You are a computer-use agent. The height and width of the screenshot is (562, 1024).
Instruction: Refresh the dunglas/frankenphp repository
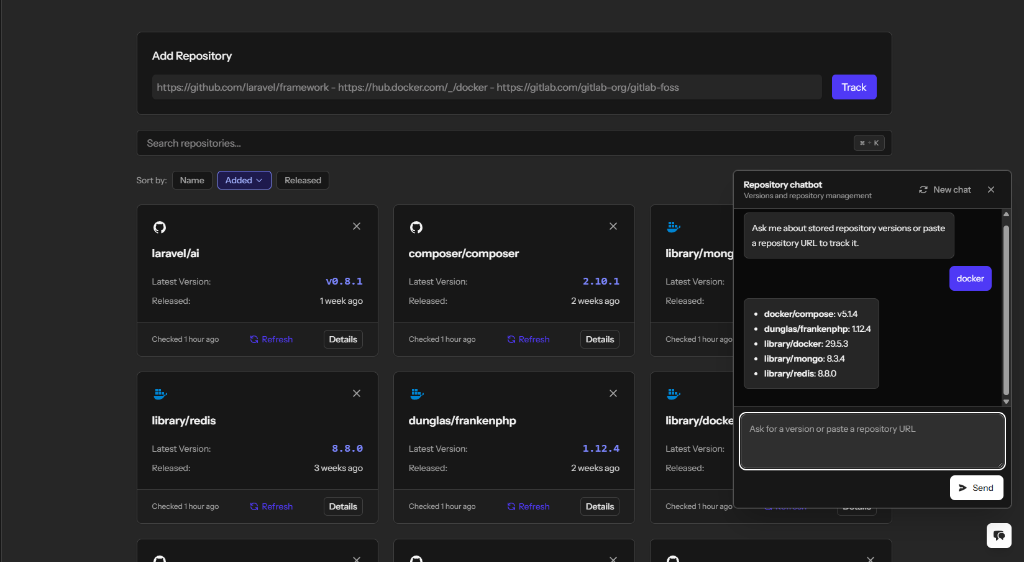528,507
